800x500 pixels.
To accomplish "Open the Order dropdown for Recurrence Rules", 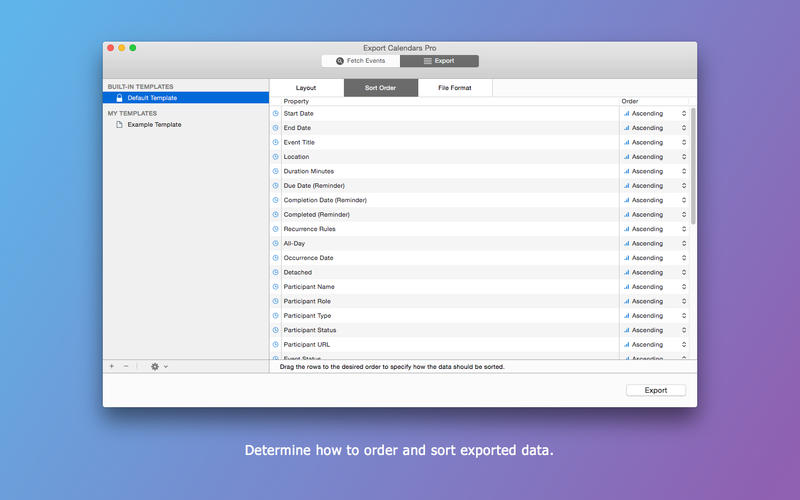I will pos(655,229).
